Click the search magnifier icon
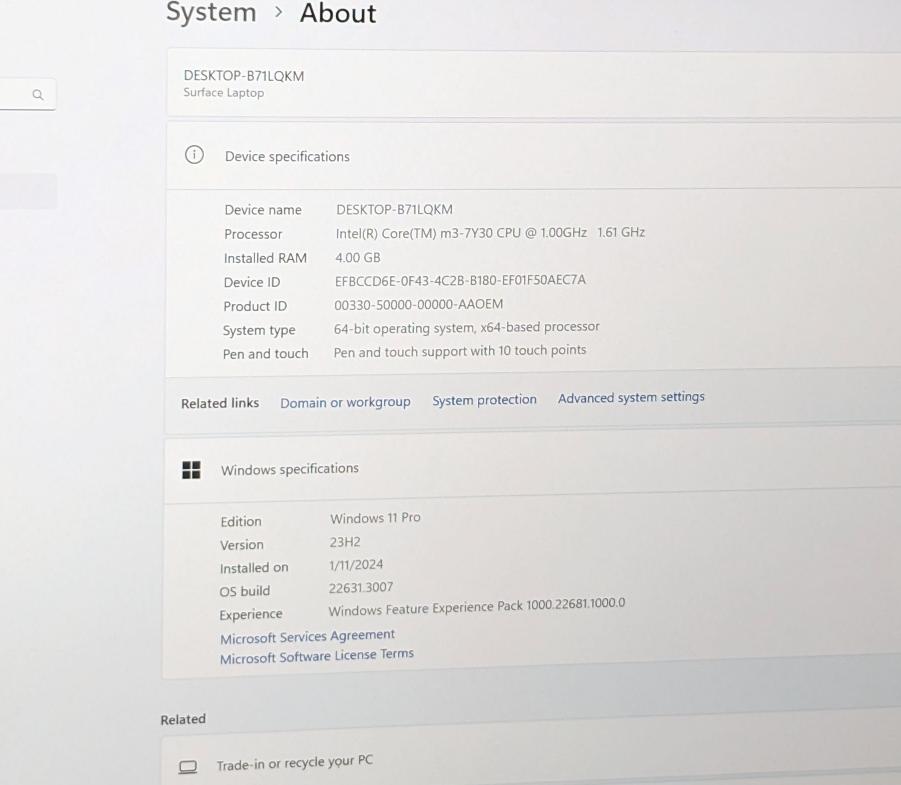This screenshot has width=901, height=785. tap(38, 95)
